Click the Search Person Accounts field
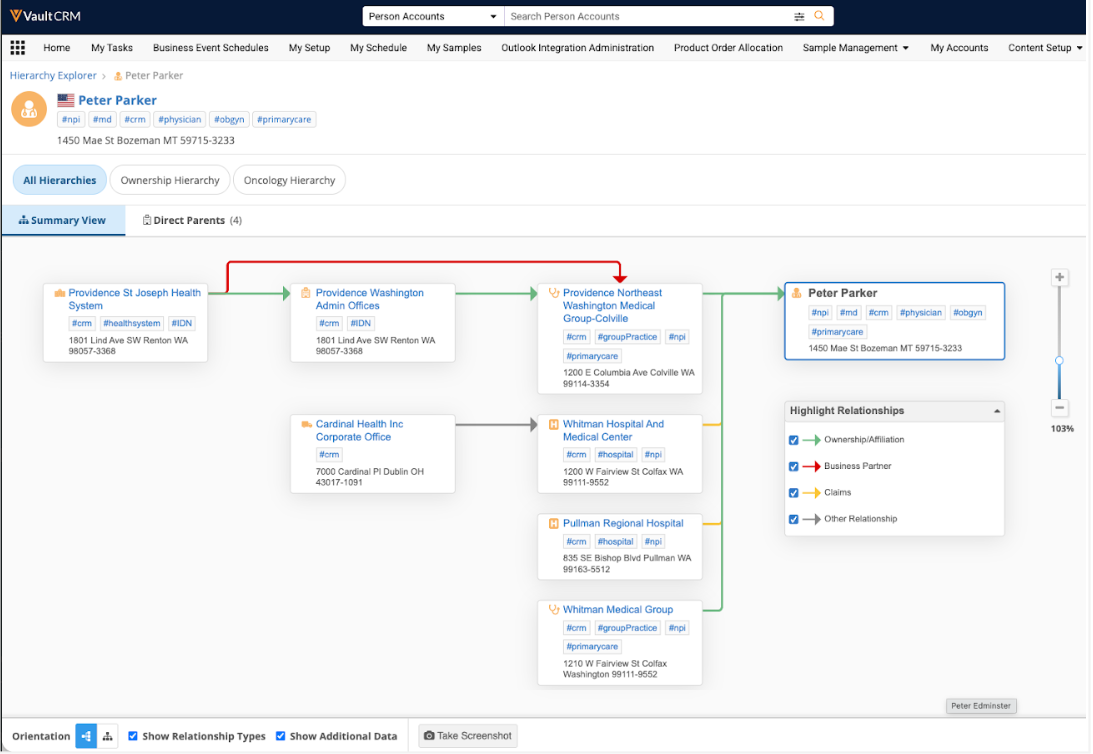 coord(648,16)
